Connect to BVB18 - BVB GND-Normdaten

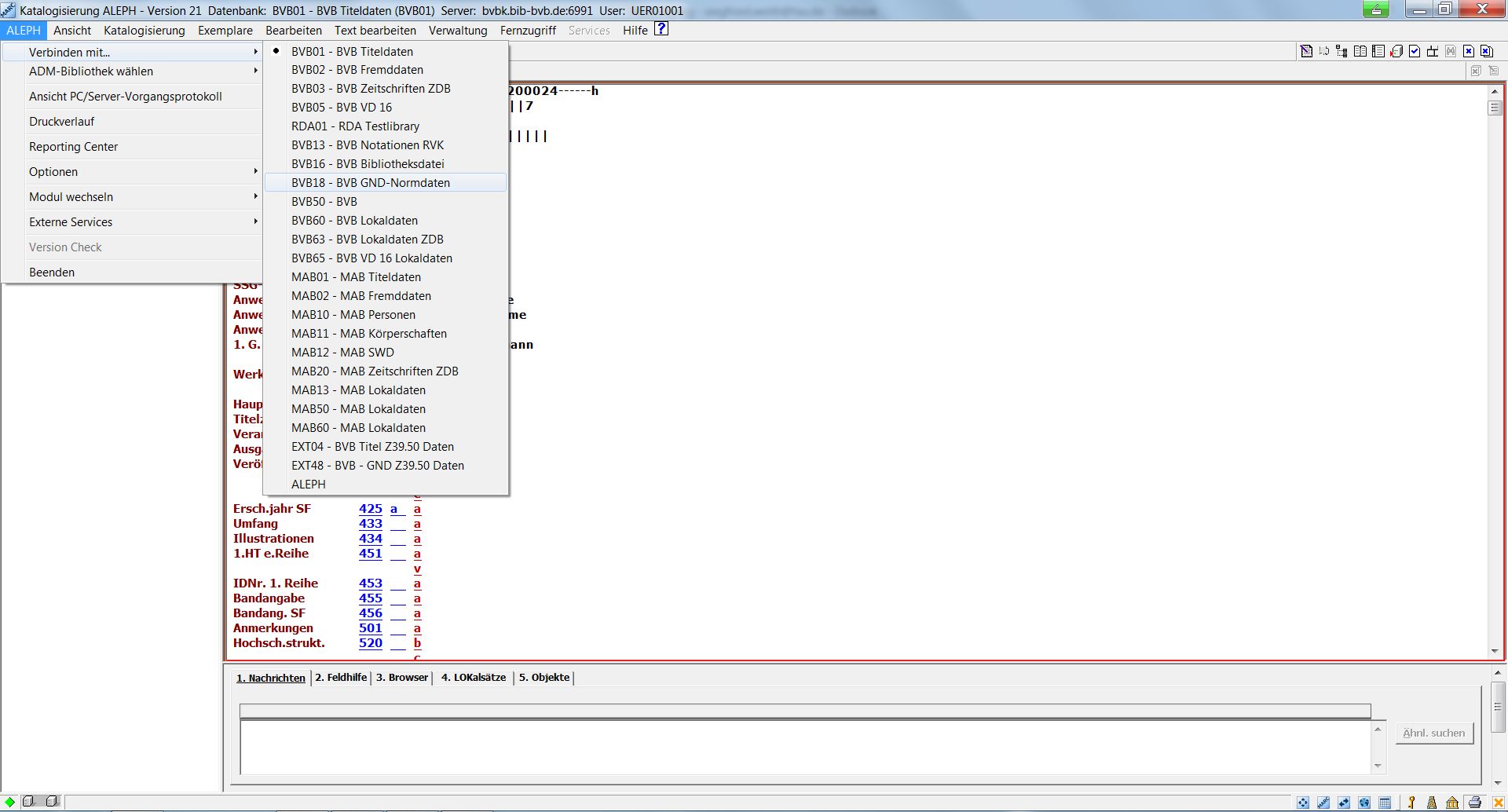coord(371,182)
